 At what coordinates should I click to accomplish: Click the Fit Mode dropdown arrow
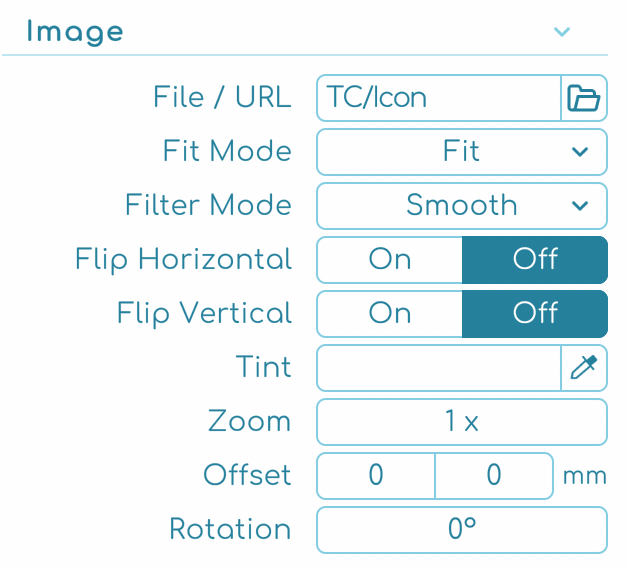point(580,152)
